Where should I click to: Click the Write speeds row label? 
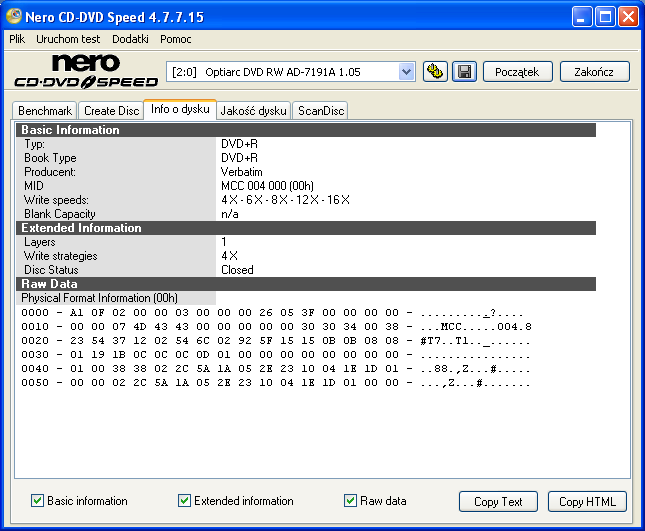56,200
